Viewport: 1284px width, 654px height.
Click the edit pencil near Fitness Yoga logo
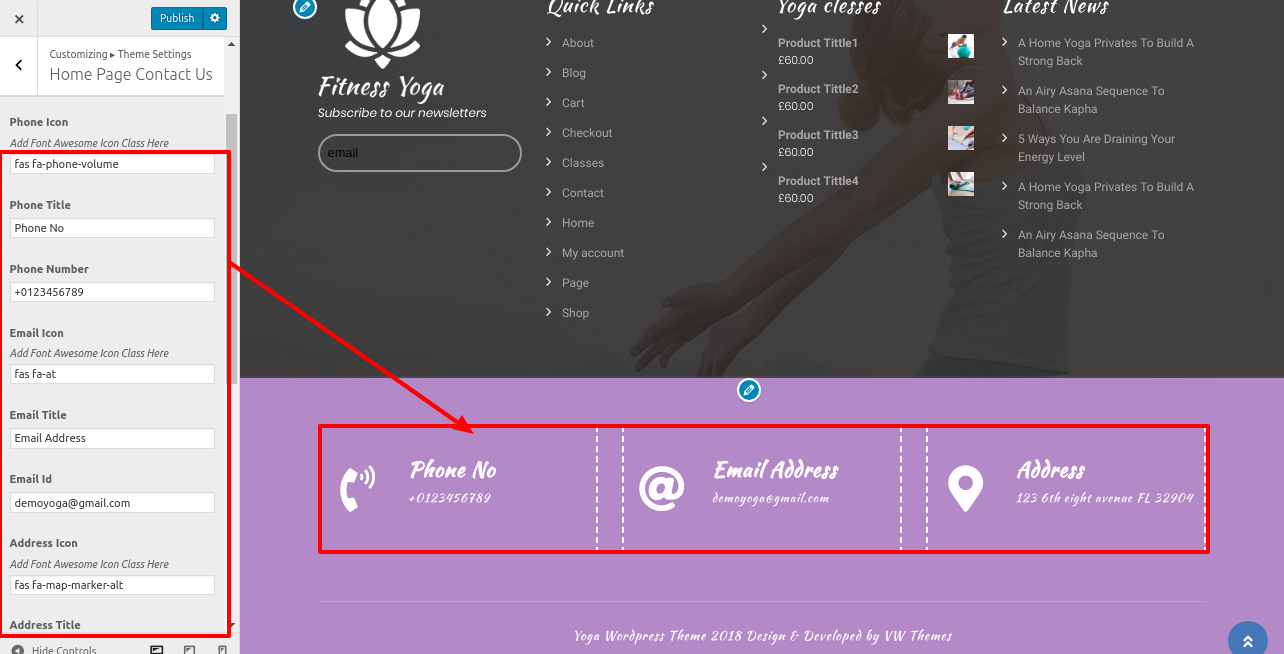coord(305,8)
